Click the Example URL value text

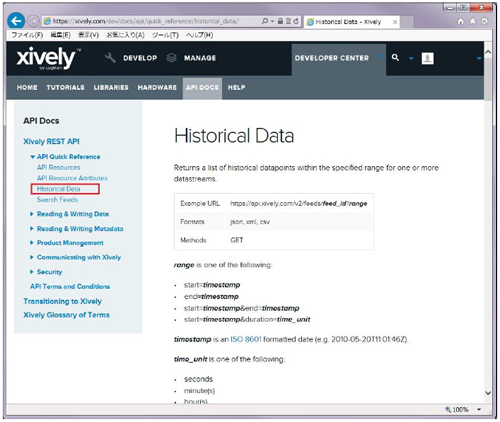[x=299, y=203]
